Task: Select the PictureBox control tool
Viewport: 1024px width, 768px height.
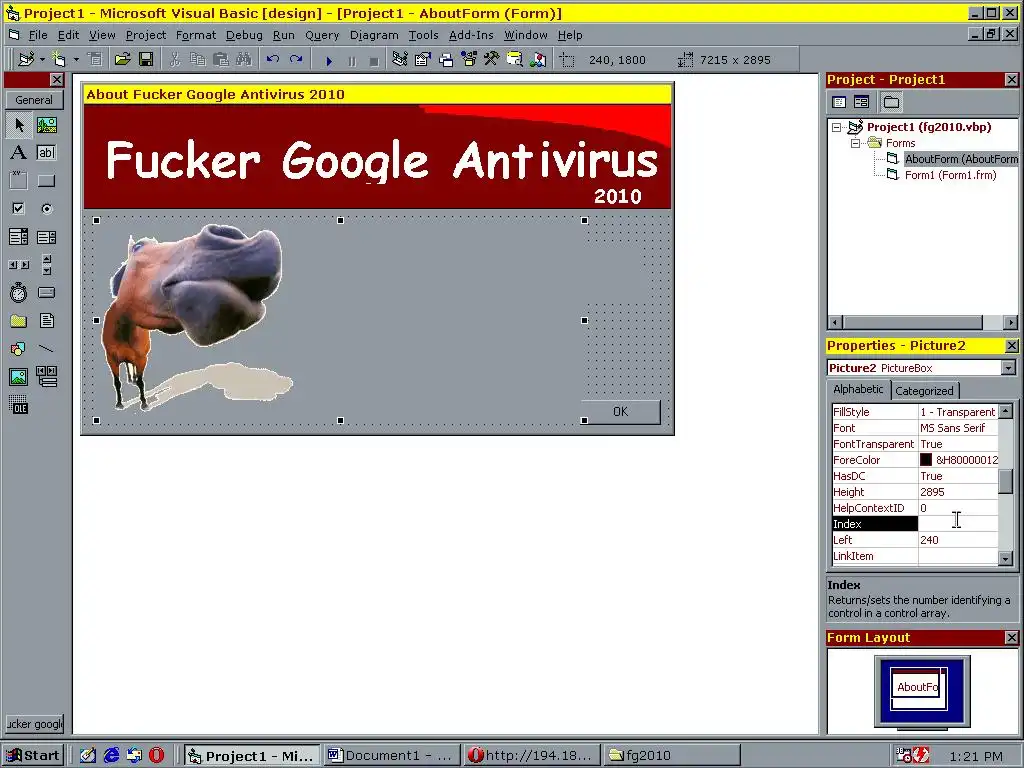Action: (46, 125)
